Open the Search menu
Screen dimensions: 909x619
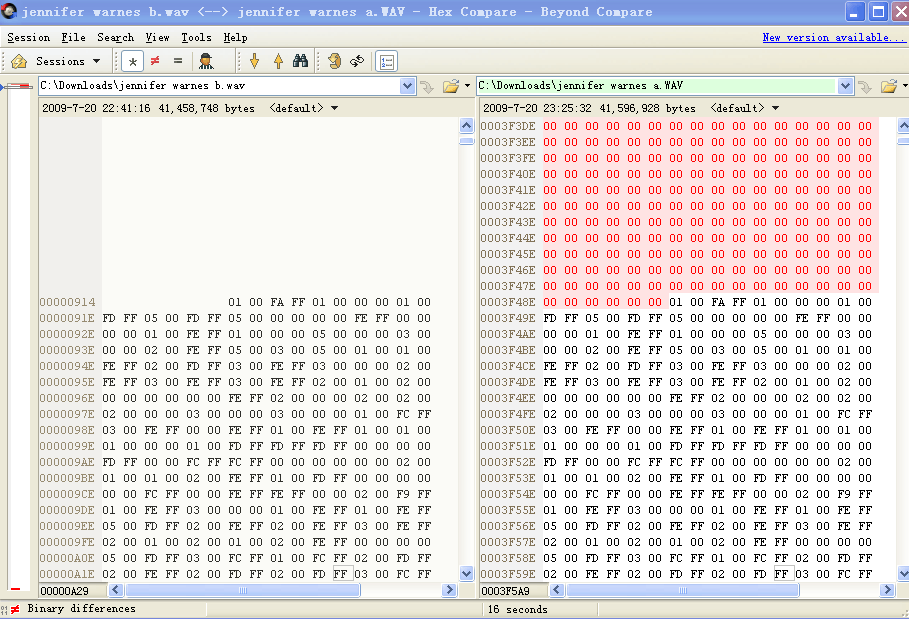pyautogui.click(x=115, y=38)
